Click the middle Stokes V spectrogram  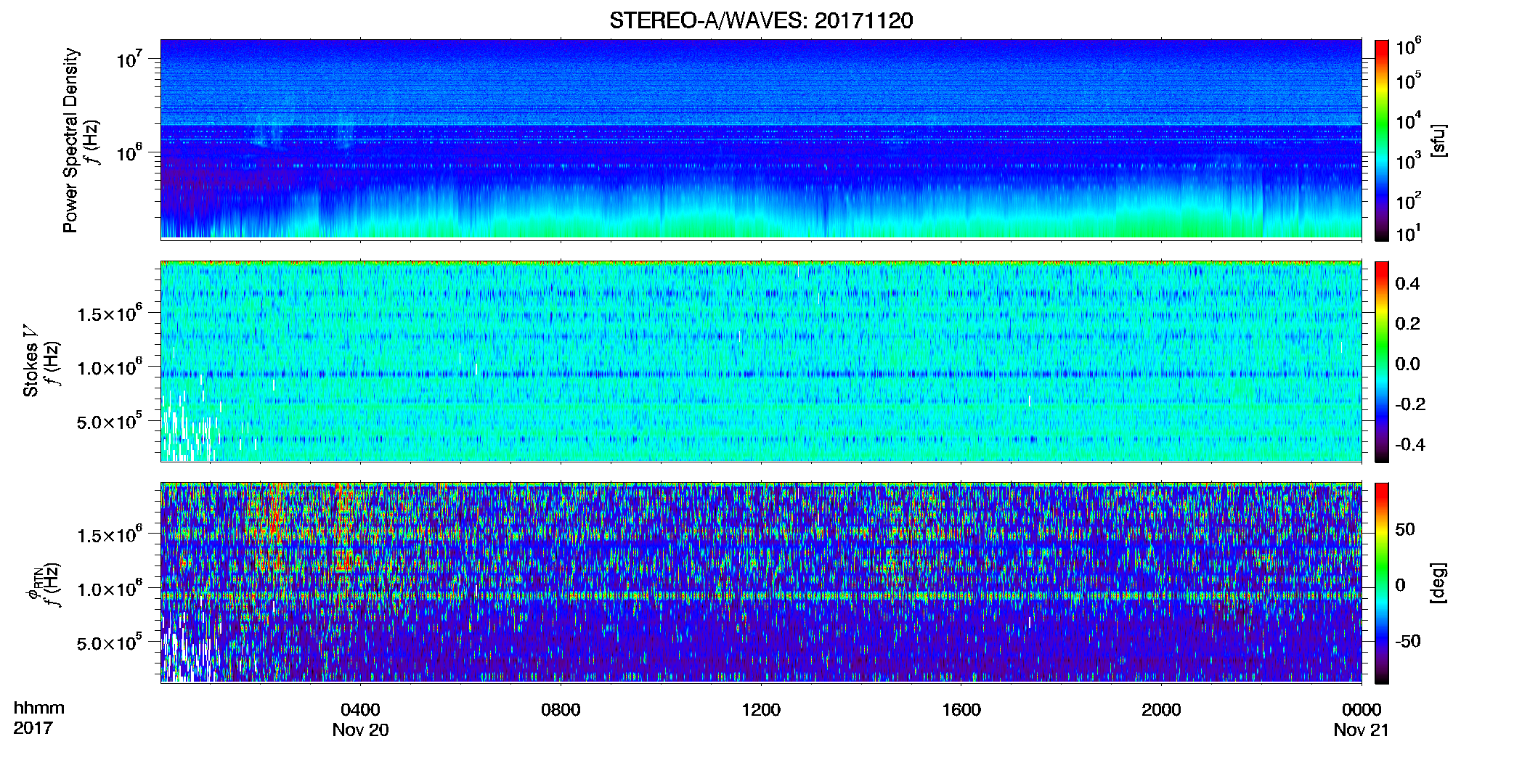click(761, 362)
